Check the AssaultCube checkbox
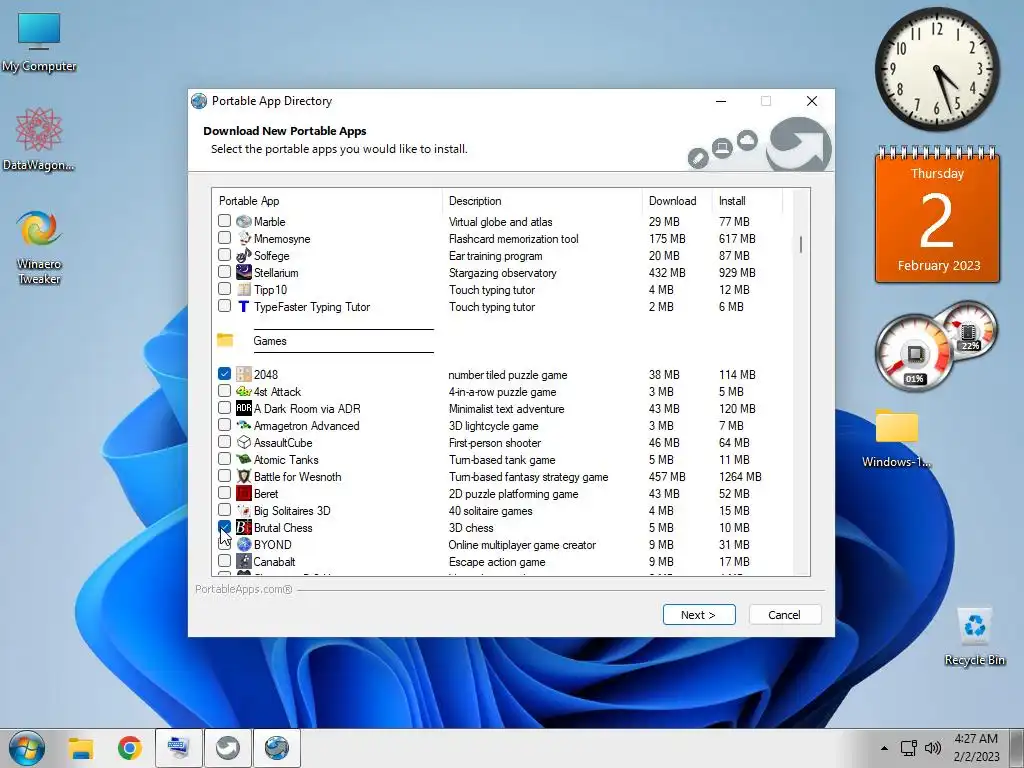The width and height of the screenshot is (1024, 768). click(224, 441)
